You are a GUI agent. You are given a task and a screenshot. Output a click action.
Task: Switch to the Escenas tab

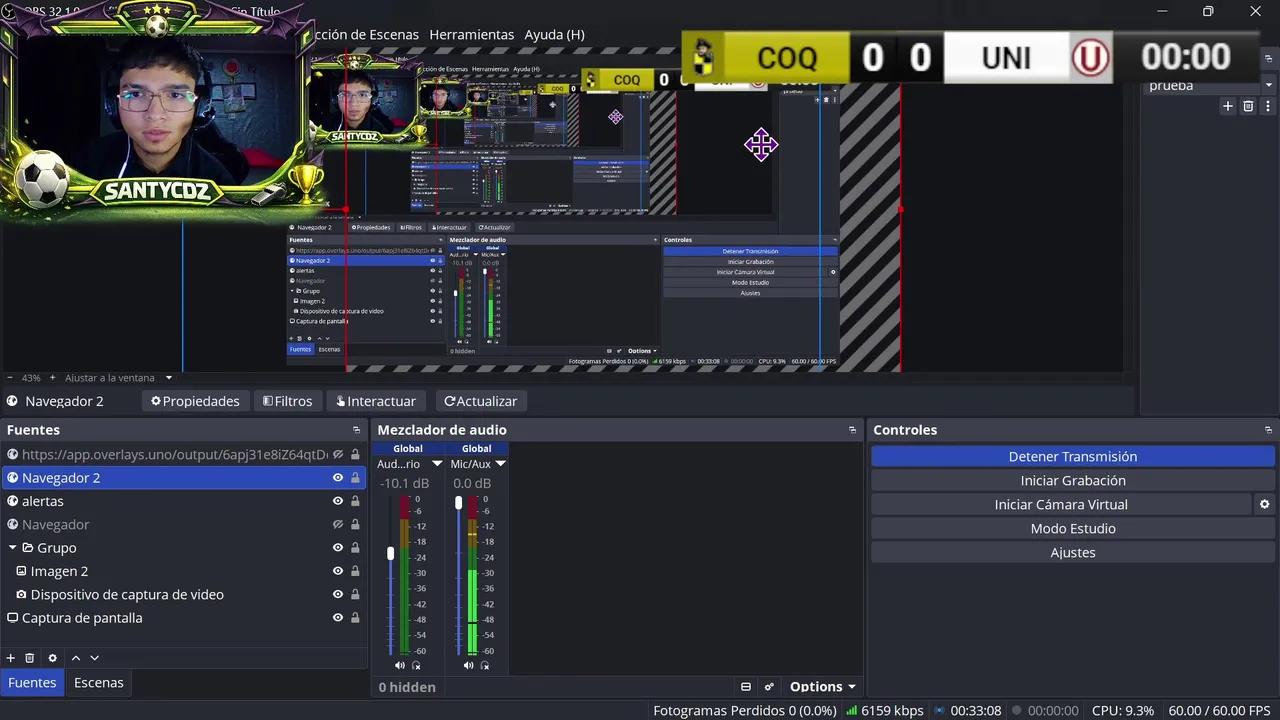(x=99, y=682)
